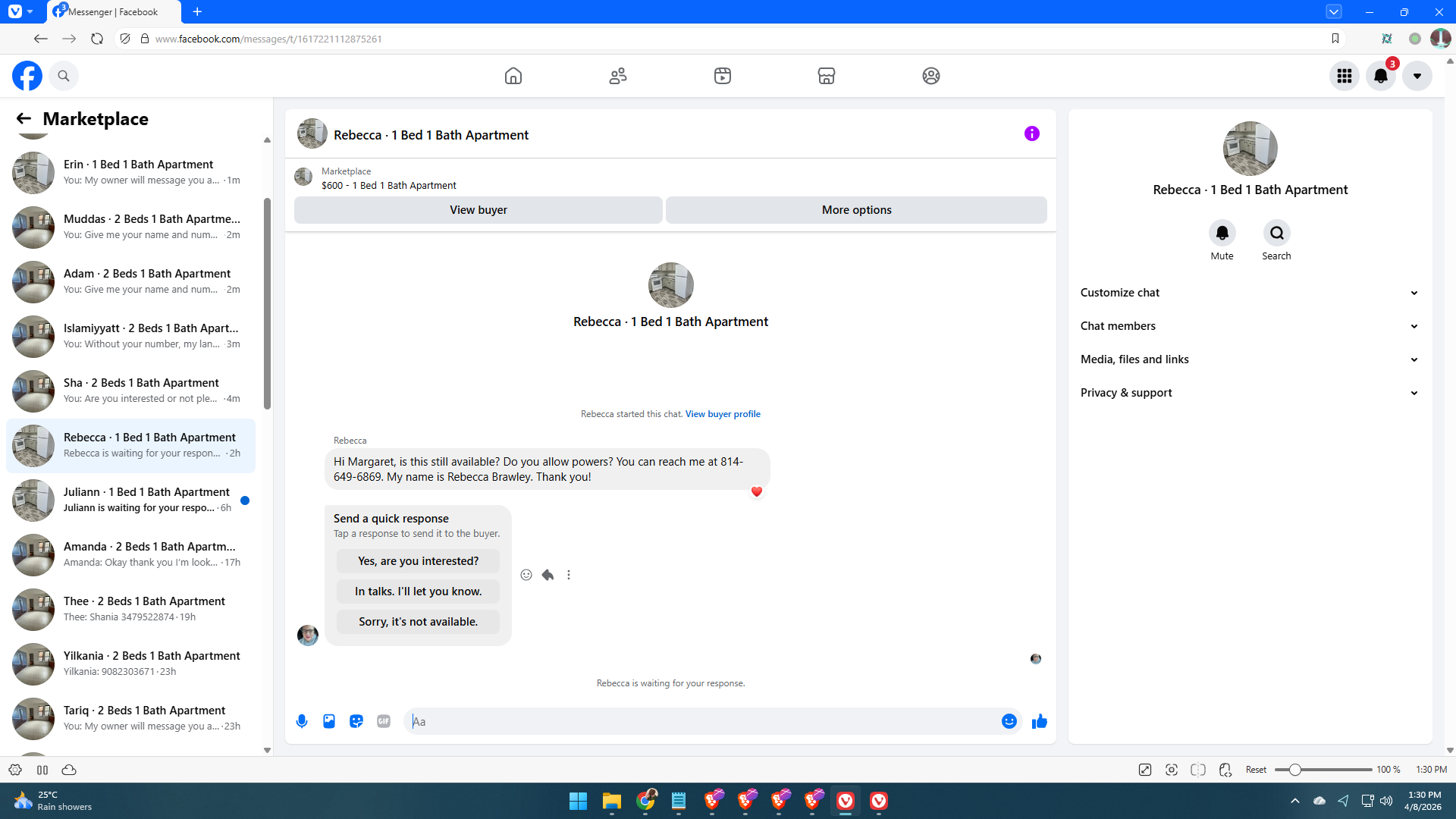
Task: Open the Marketplace icon in top navigation
Action: [x=827, y=76]
